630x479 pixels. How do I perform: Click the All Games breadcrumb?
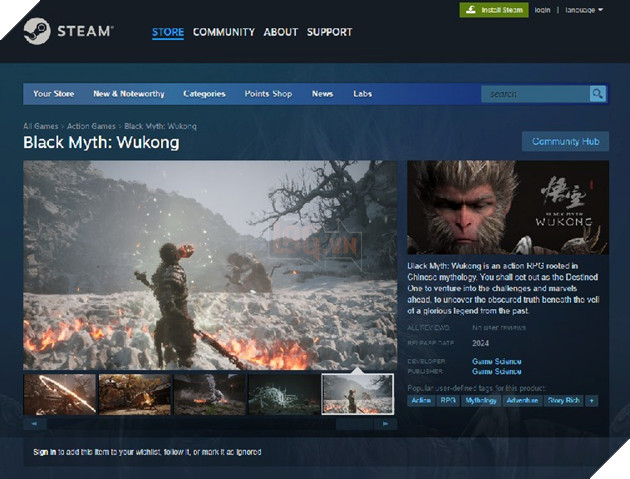pyautogui.click(x=41, y=126)
